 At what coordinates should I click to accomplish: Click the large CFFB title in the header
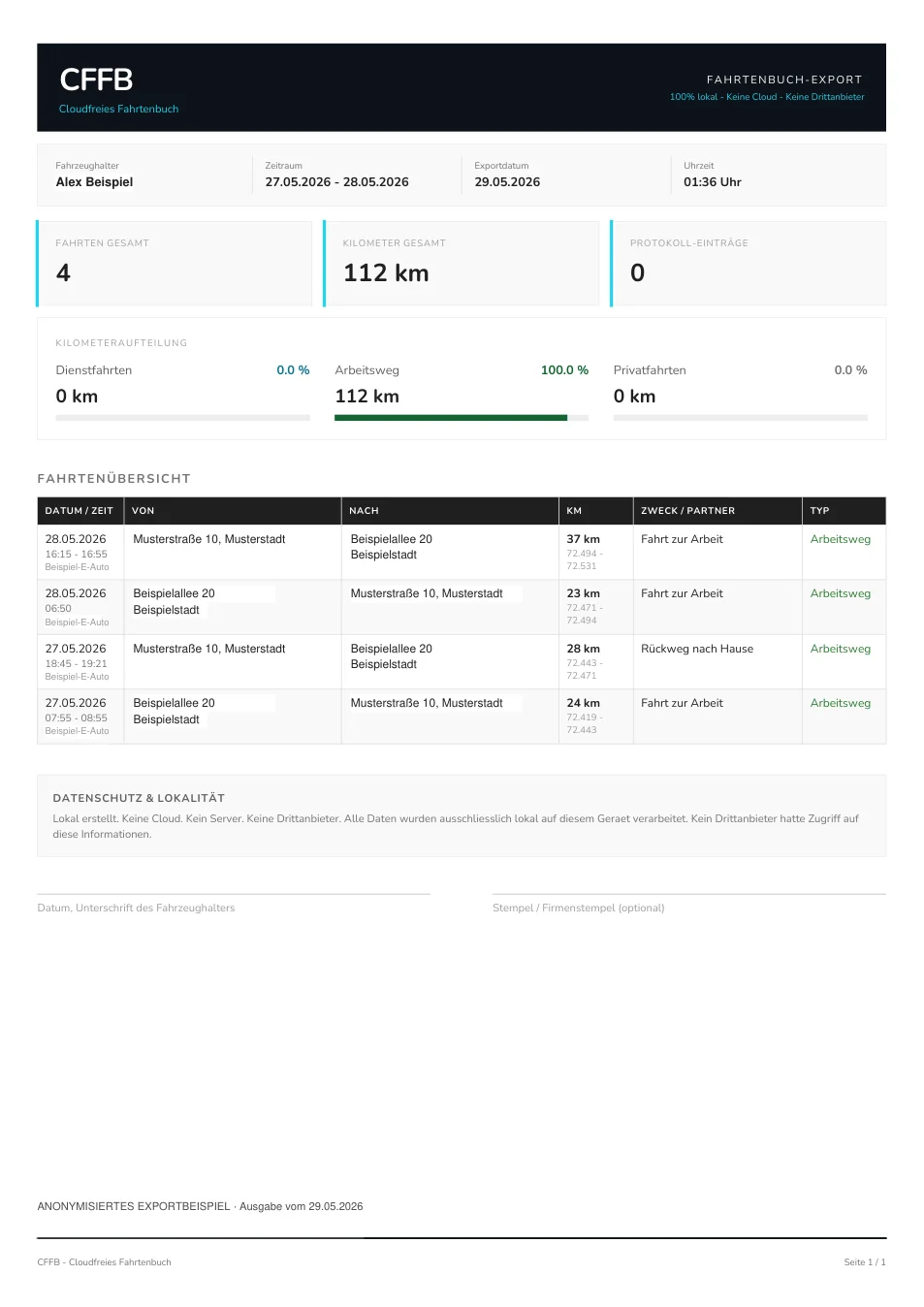tap(96, 80)
